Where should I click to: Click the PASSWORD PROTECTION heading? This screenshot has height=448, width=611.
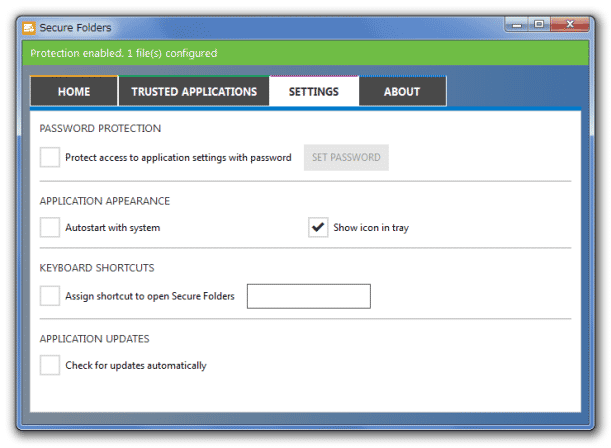tap(100, 129)
